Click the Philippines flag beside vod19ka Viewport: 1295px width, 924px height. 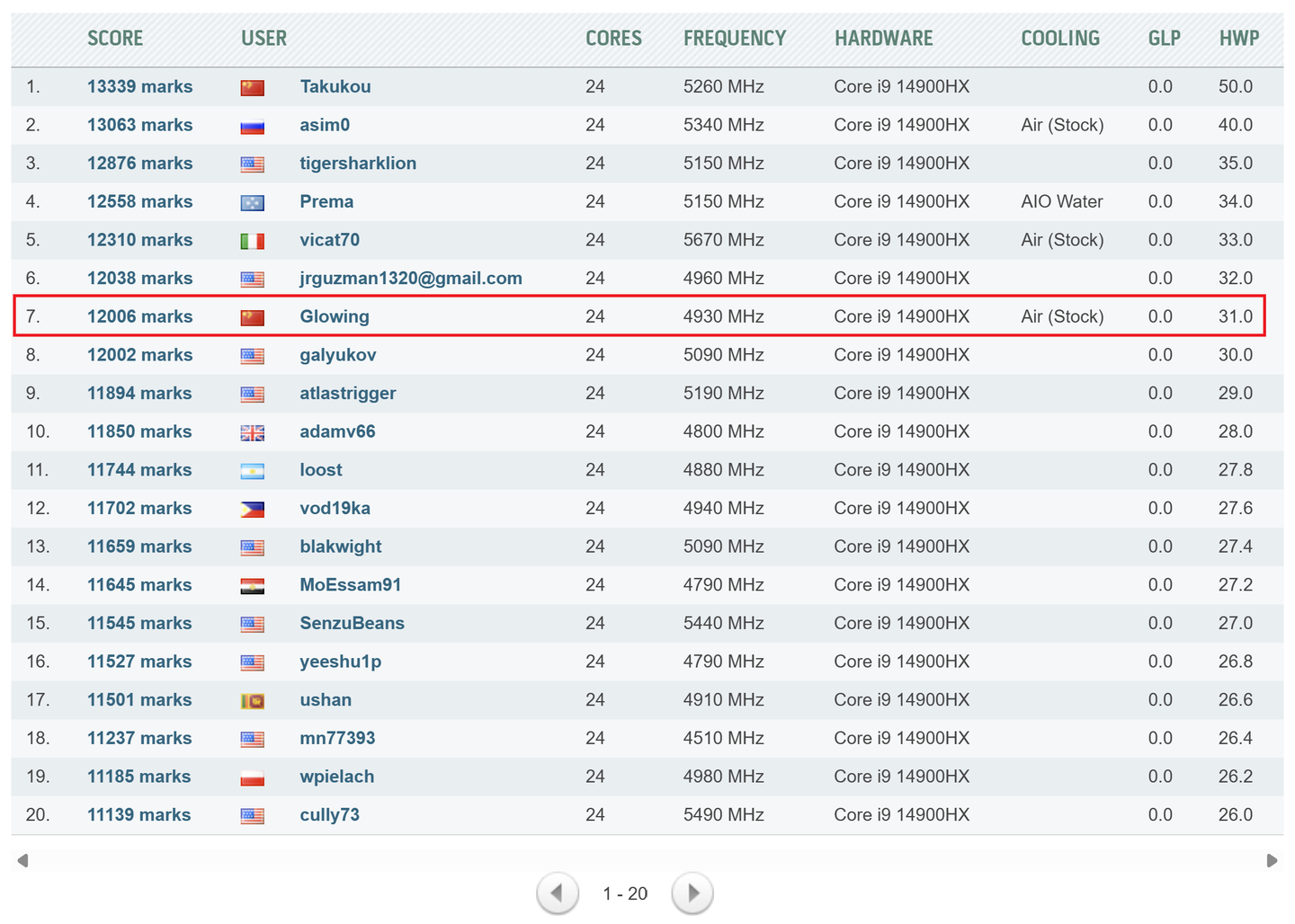(x=253, y=509)
